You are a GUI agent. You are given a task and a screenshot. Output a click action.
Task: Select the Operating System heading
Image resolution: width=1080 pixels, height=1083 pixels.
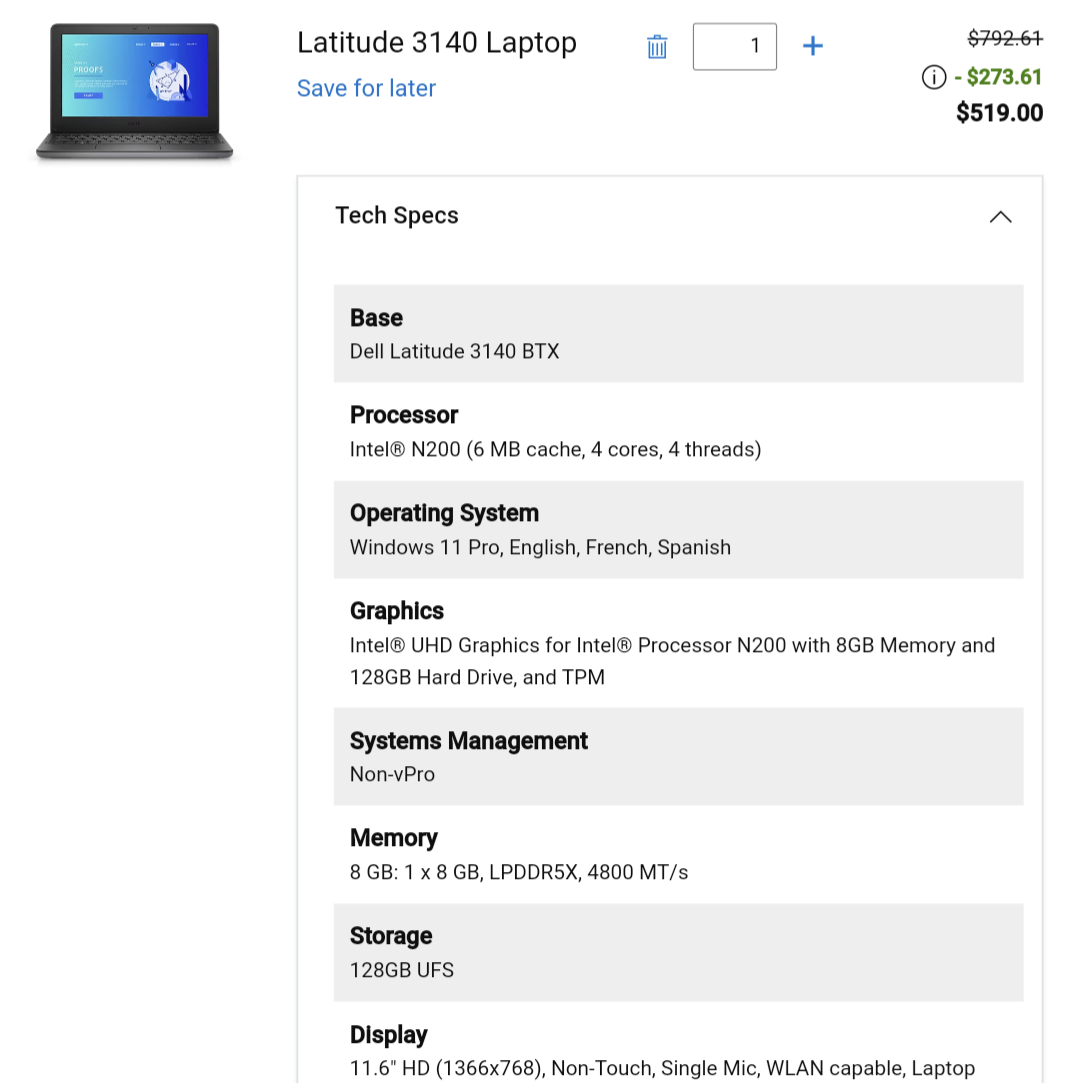[444, 513]
